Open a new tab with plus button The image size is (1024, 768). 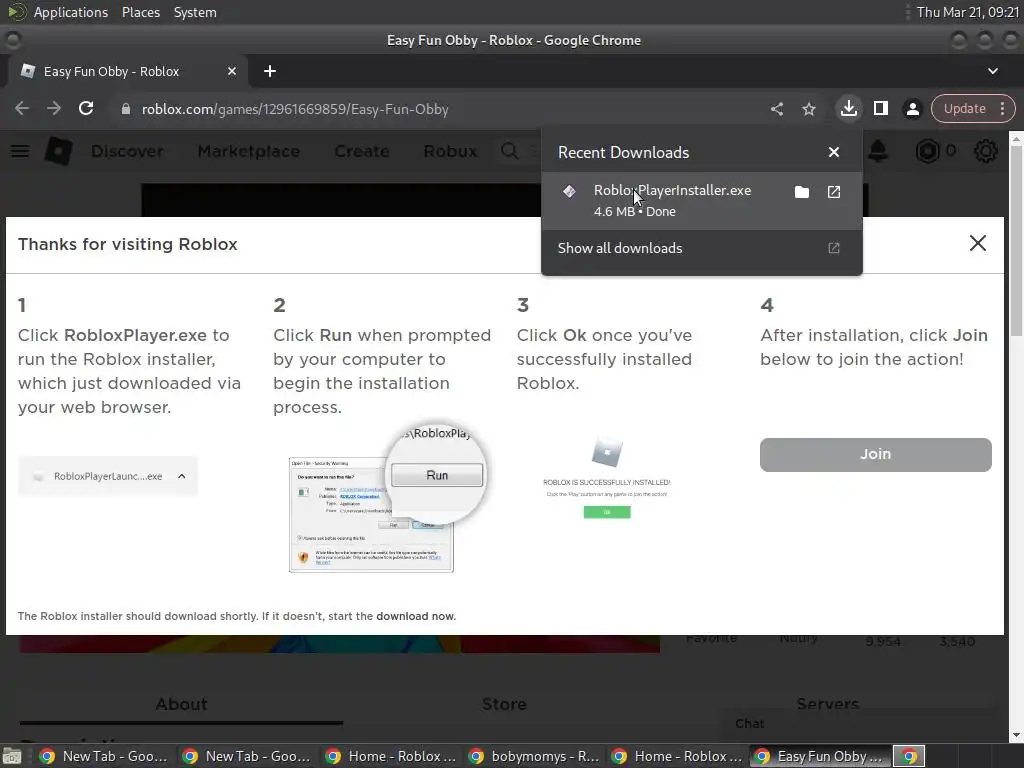[270, 71]
